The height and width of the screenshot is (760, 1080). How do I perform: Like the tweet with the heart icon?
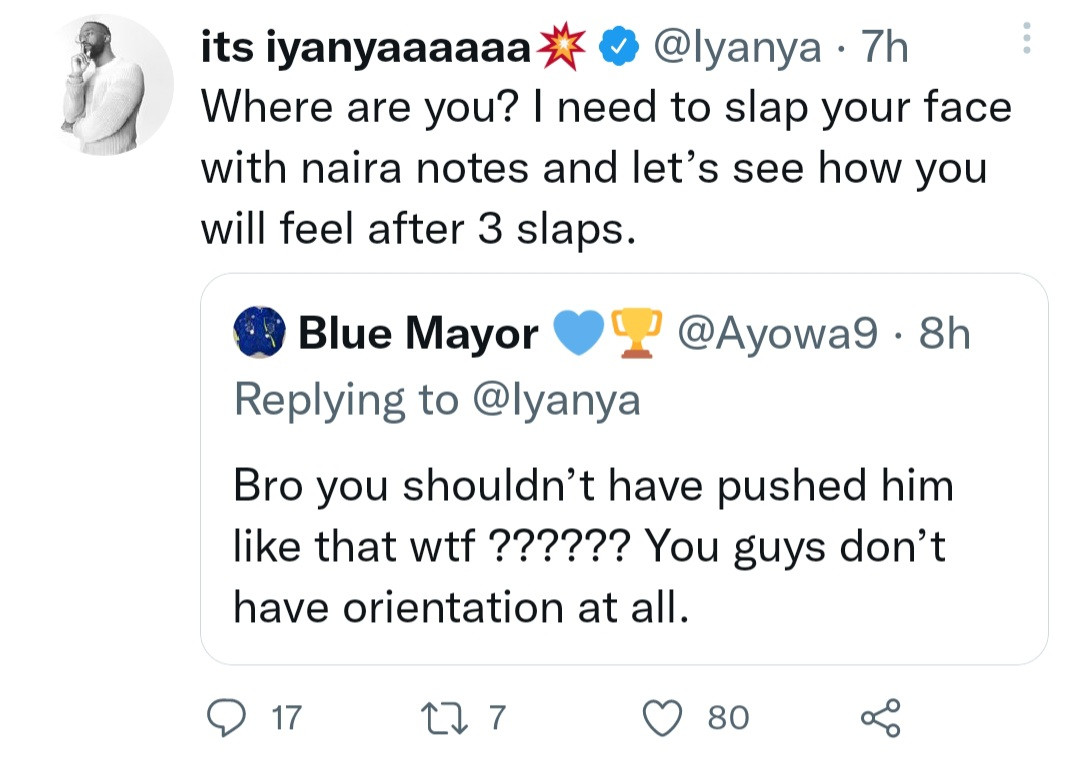tap(661, 716)
